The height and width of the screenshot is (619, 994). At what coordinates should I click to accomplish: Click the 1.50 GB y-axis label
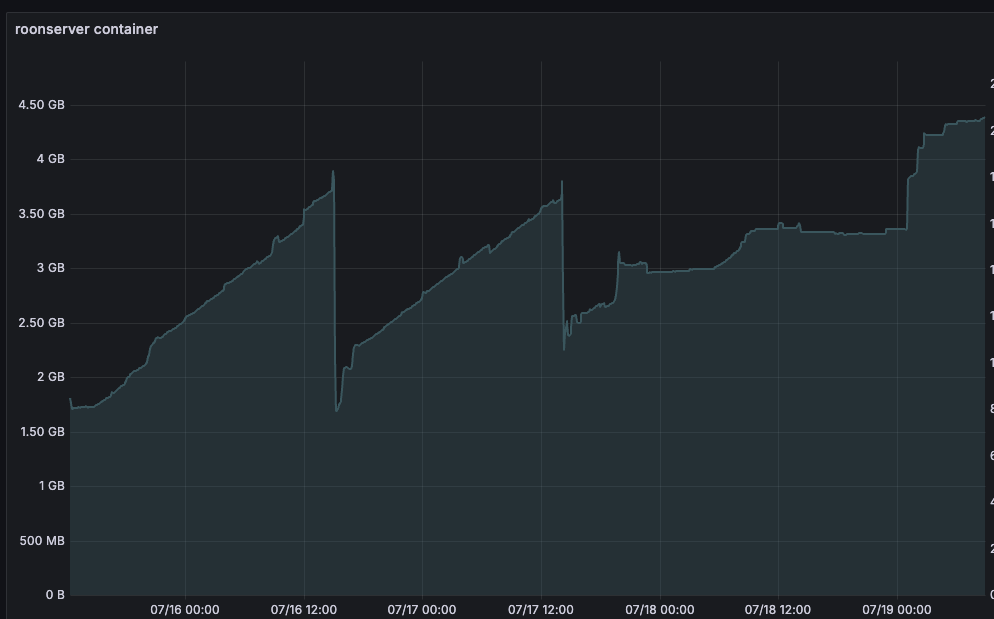41,432
